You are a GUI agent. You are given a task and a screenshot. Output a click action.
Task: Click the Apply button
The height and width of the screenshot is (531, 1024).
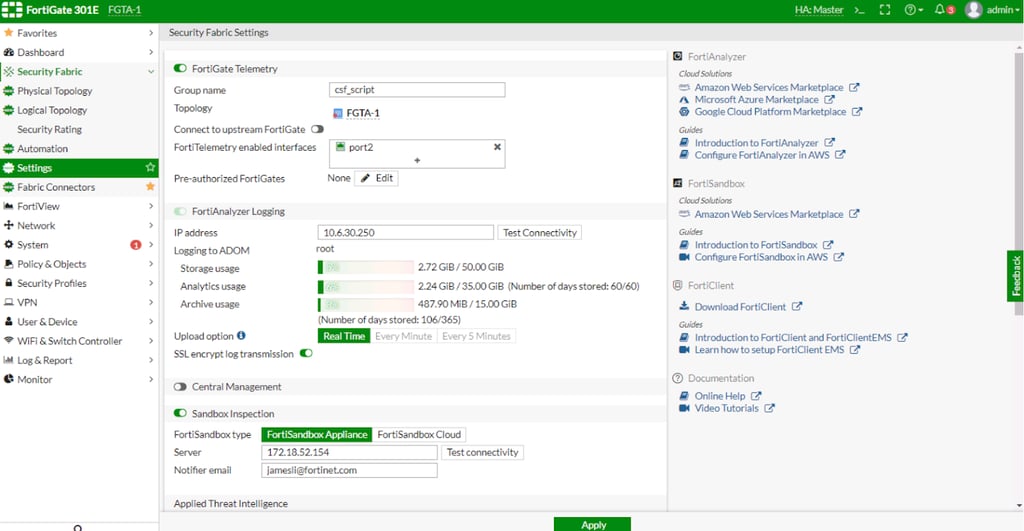click(593, 524)
